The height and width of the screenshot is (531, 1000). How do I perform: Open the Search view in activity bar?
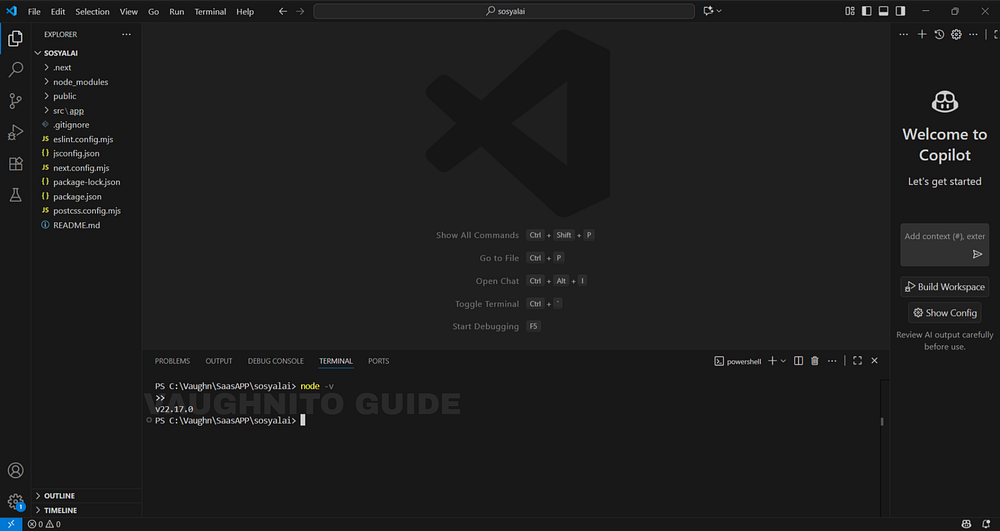(15, 69)
